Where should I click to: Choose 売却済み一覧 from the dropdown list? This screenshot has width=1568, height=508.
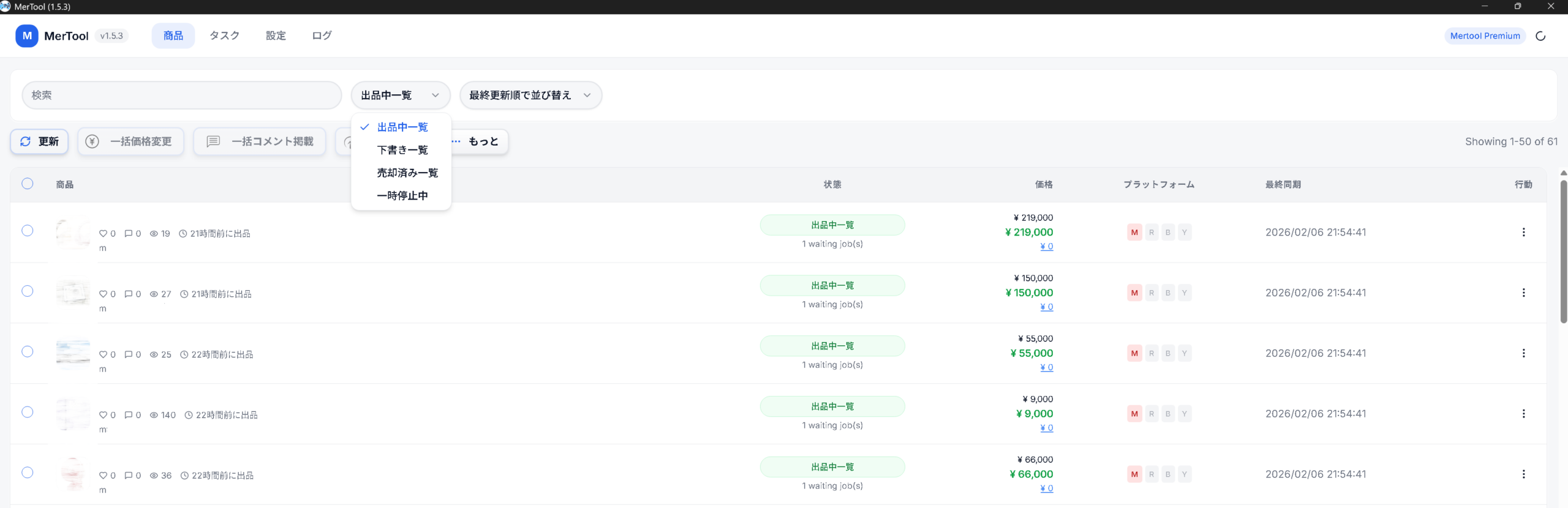407,173
